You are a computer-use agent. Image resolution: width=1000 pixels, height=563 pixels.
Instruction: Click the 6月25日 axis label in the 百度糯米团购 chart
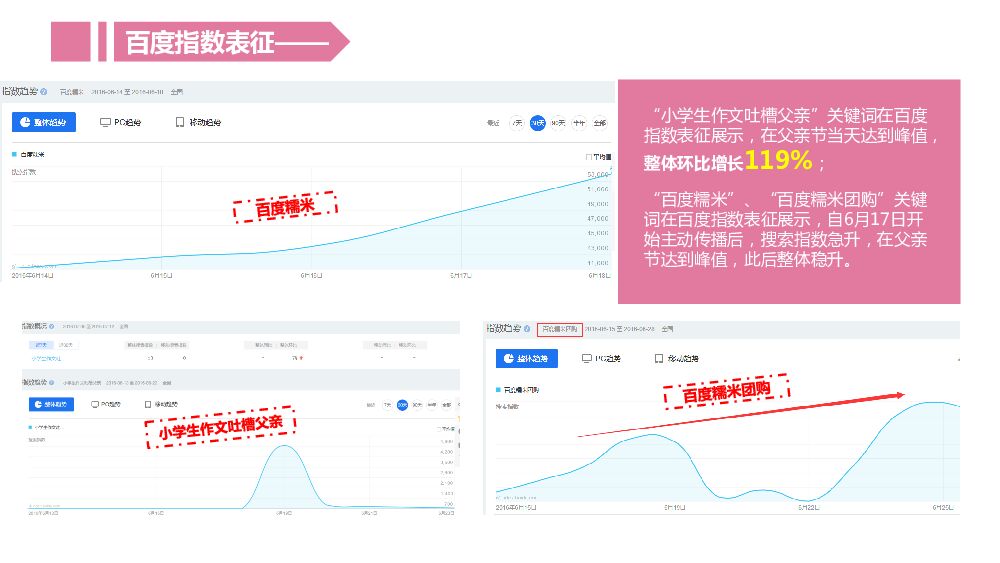[x=943, y=508]
